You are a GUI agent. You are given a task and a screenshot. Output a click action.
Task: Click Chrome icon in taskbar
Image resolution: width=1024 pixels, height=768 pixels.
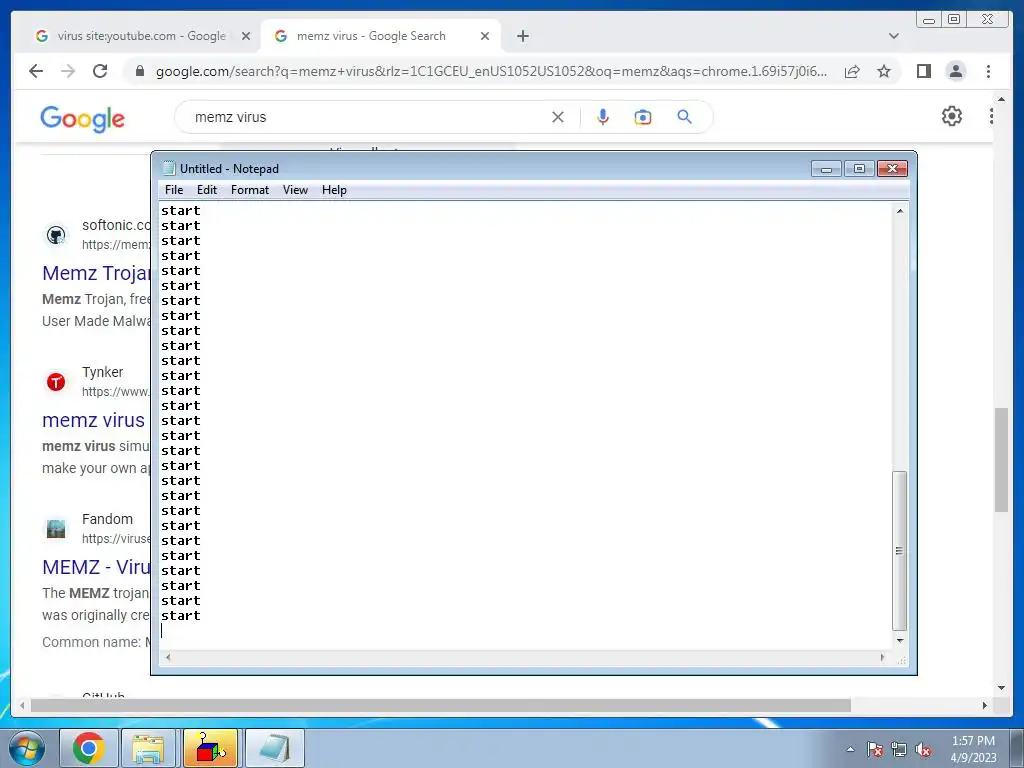[x=89, y=748]
